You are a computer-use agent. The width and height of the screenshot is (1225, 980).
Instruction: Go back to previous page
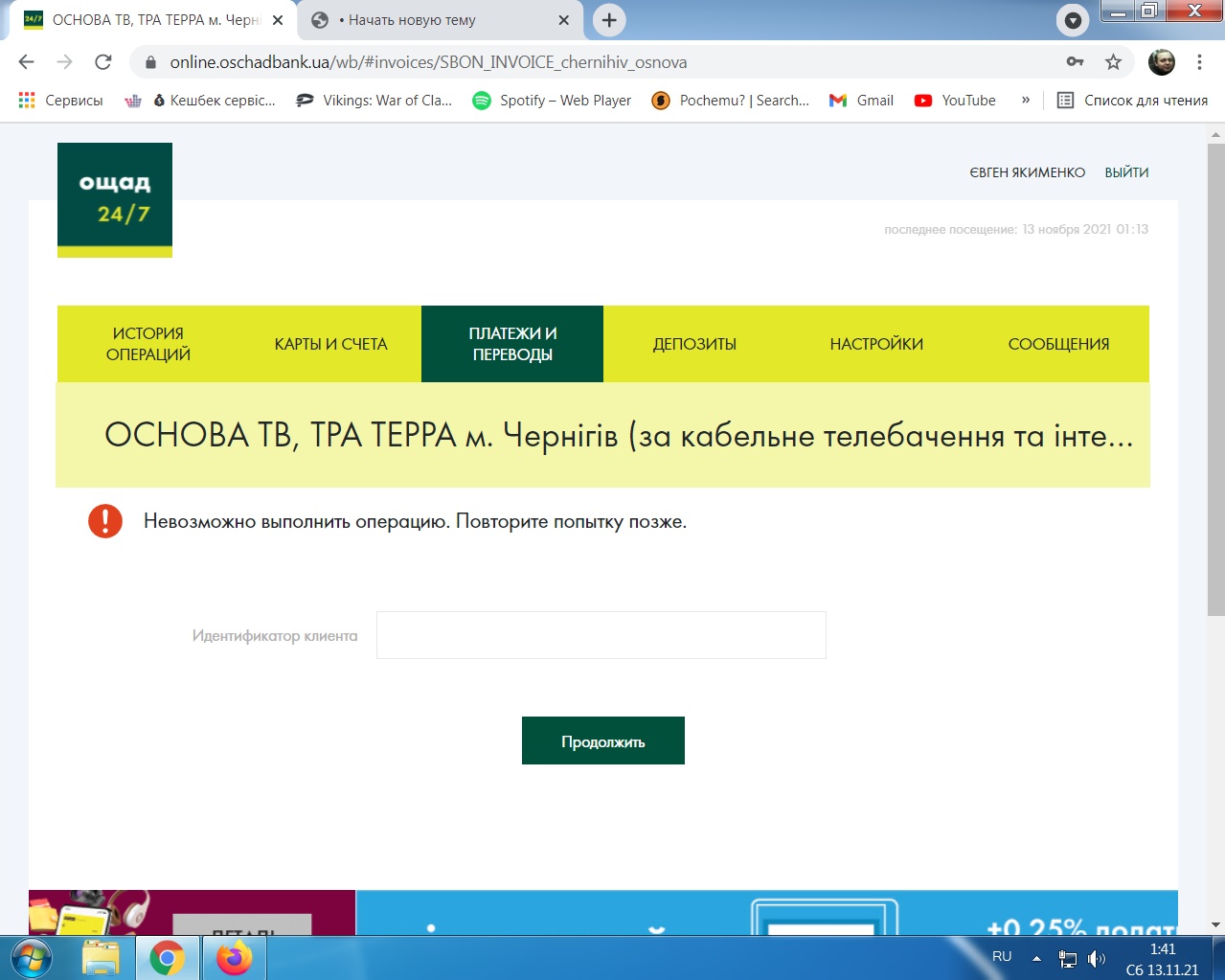click(27, 62)
